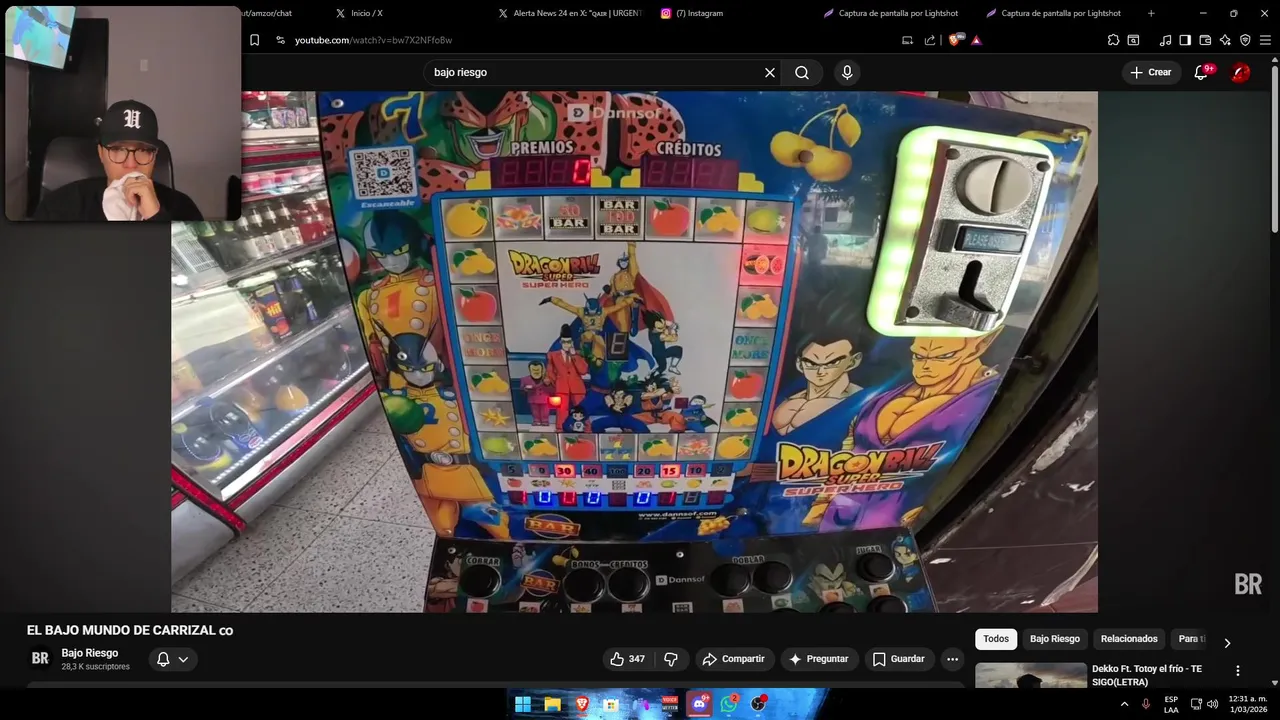
Task: Open the Brave VPN shield icon
Action: 1245,40
